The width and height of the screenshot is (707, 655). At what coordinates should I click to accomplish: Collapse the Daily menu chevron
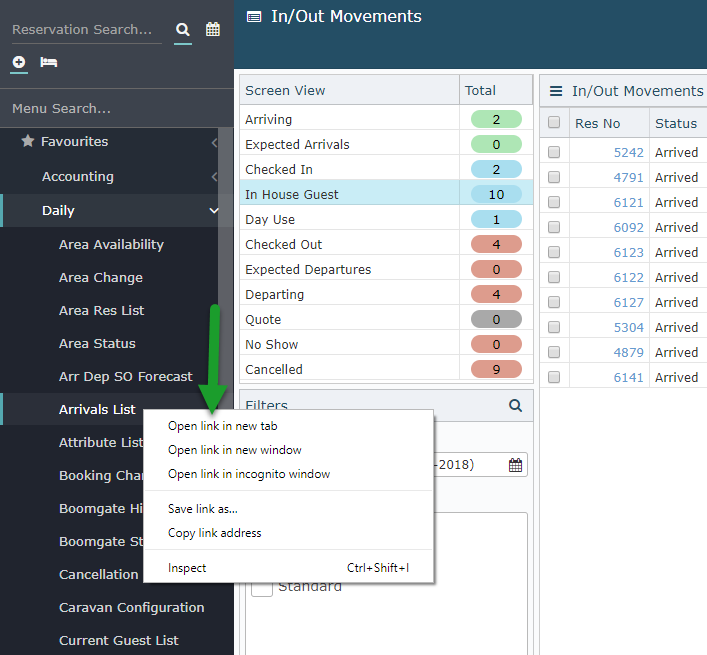[214, 211]
